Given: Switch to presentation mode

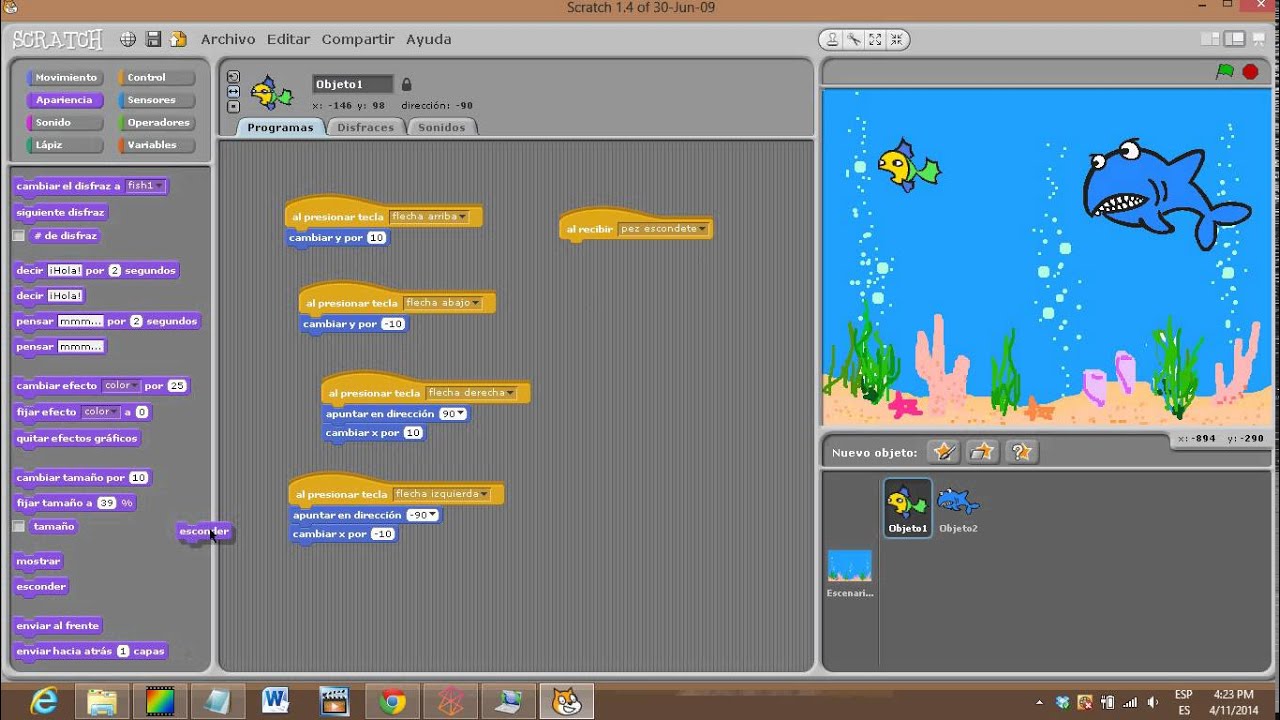Looking at the screenshot, I should coord(1259,39).
